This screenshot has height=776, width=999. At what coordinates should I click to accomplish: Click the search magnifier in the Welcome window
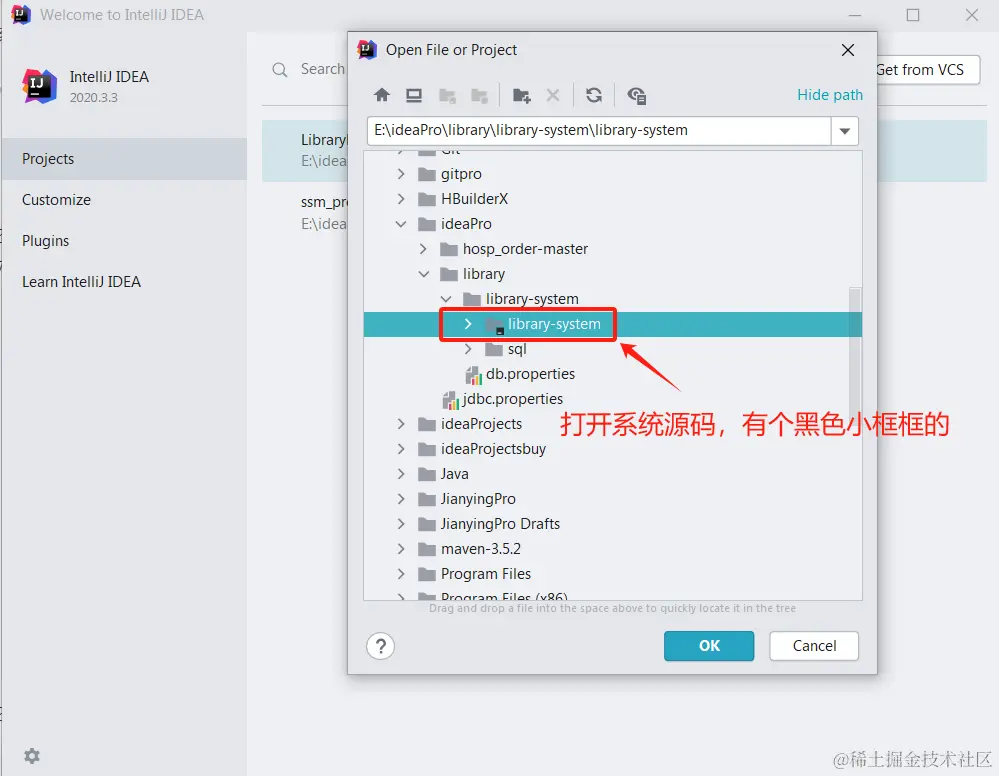(x=280, y=69)
